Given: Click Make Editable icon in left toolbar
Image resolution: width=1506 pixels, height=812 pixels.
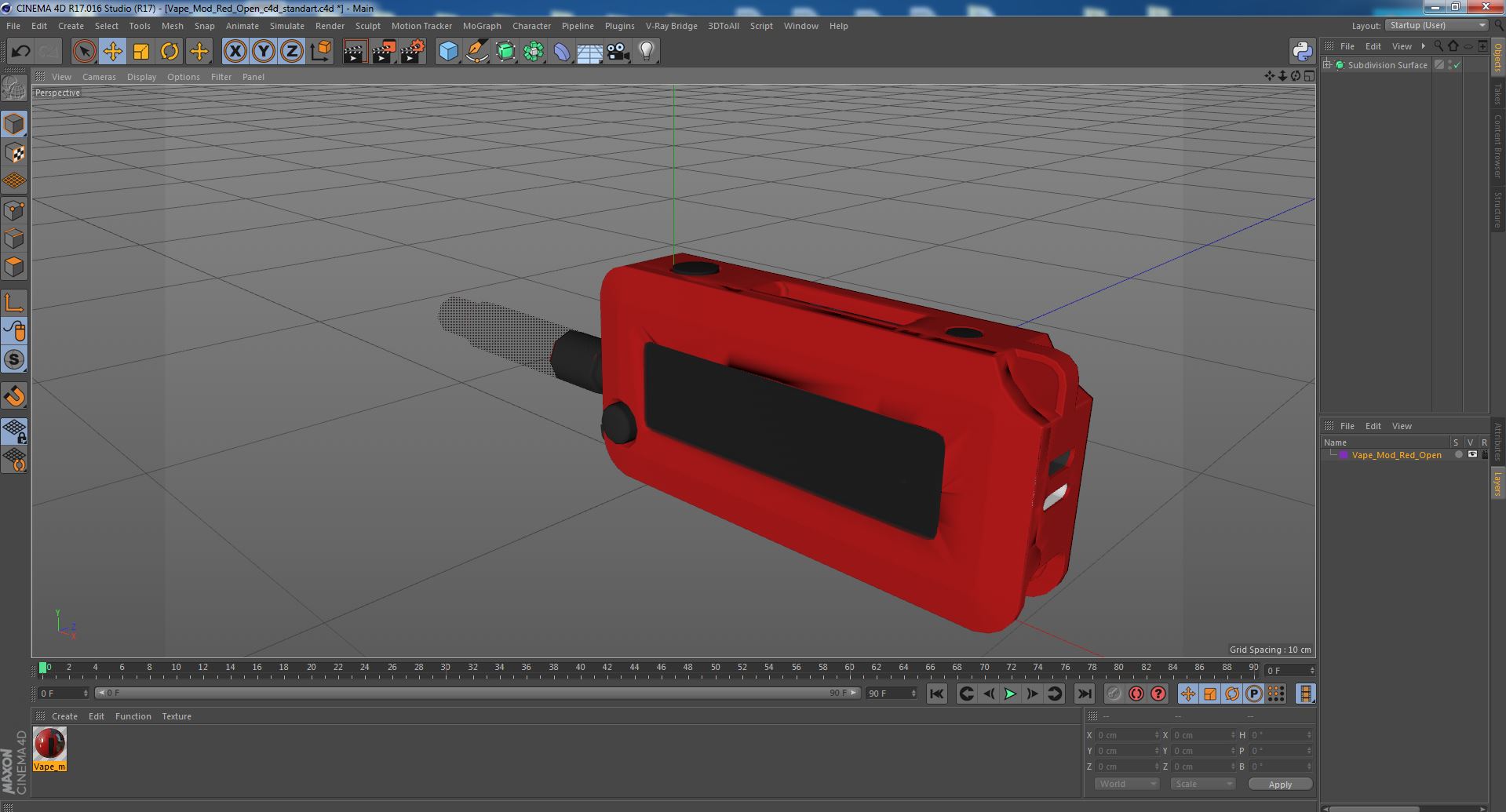Looking at the screenshot, I should click(14, 89).
